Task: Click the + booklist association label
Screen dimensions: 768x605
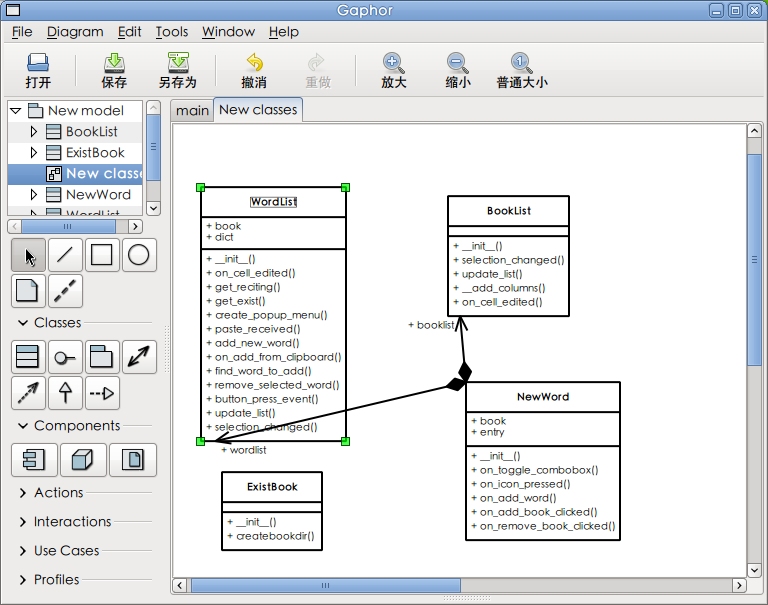Action: [x=431, y=325]
